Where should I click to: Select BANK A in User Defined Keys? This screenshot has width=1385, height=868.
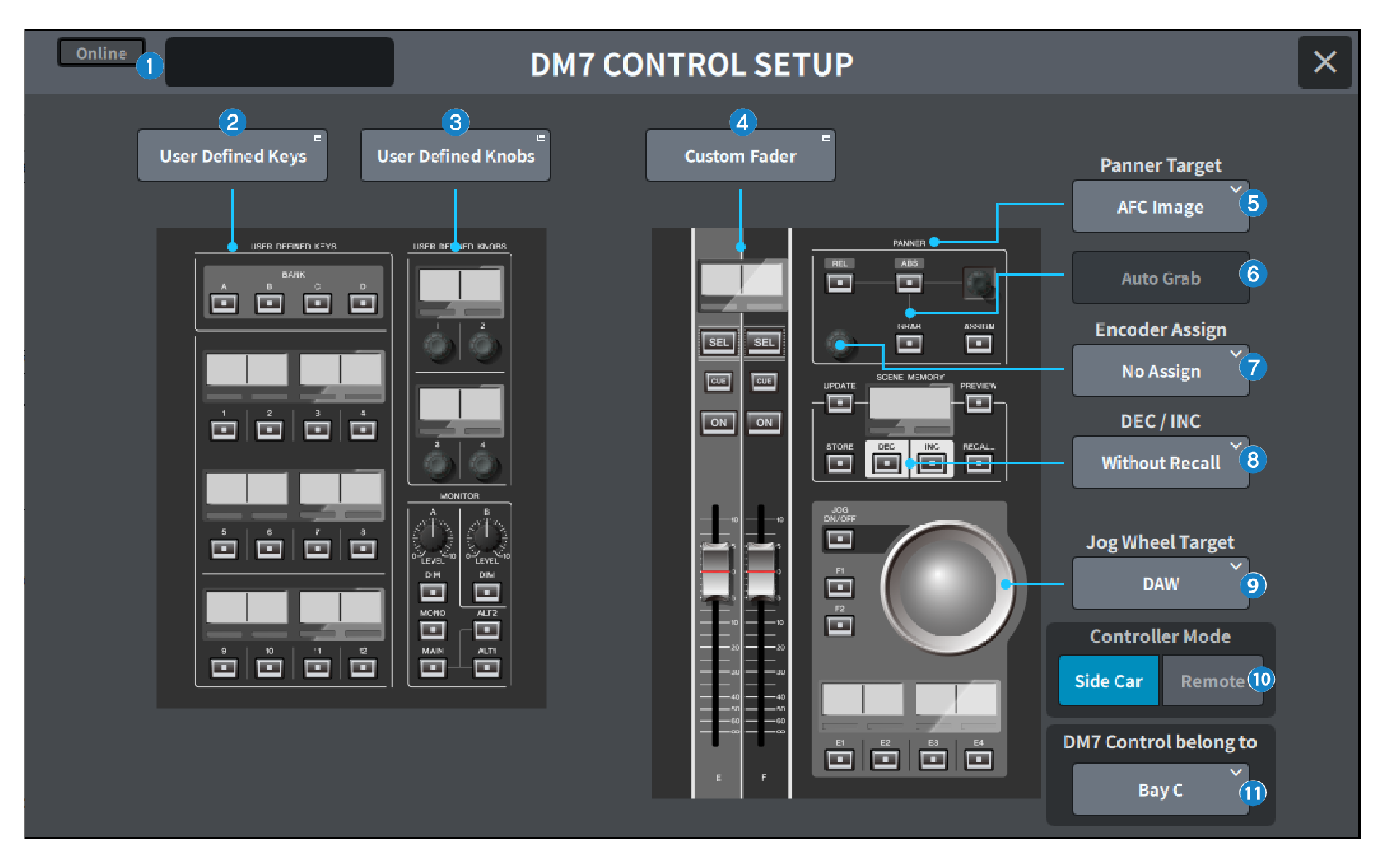point(224,303)
